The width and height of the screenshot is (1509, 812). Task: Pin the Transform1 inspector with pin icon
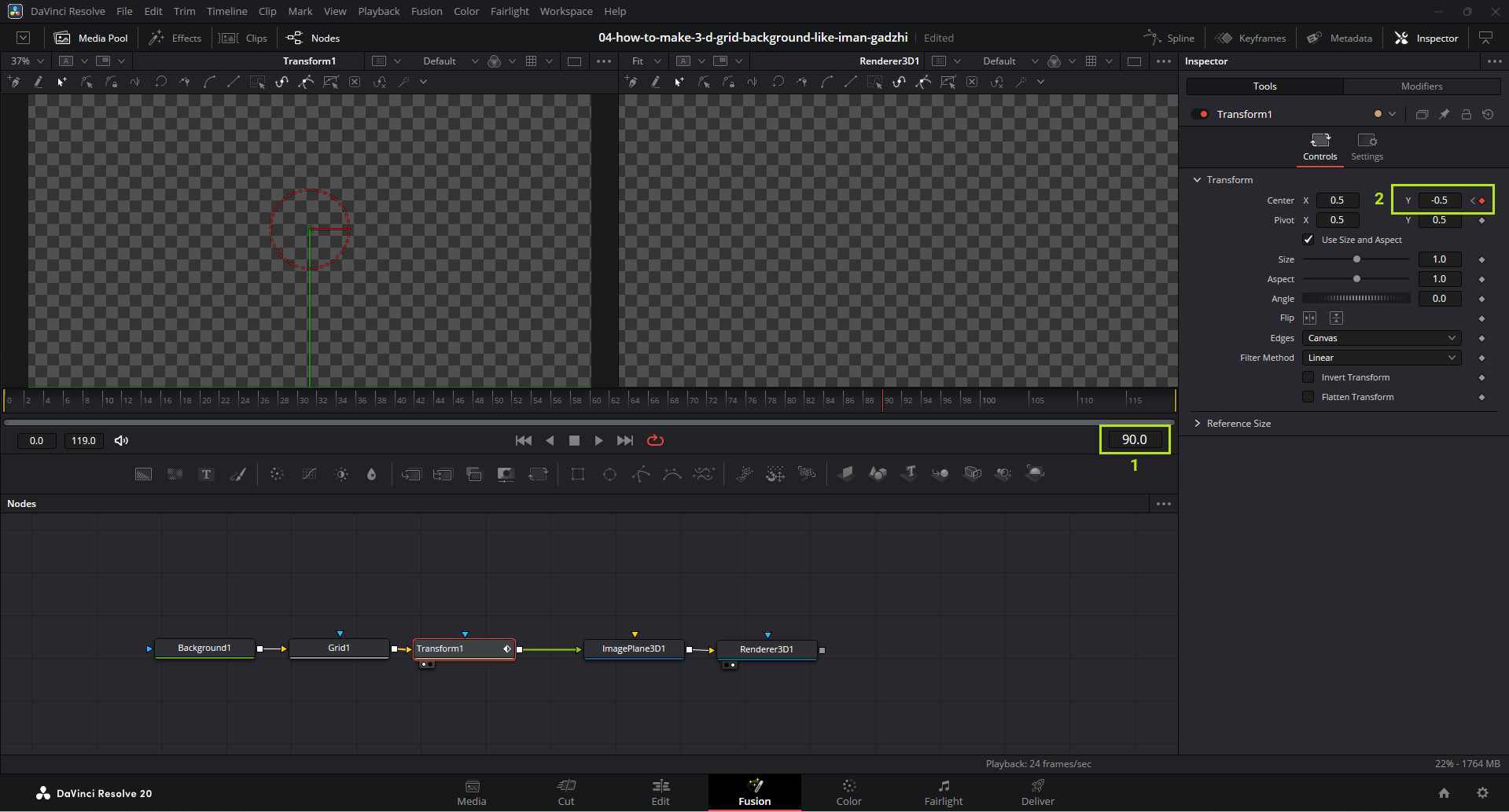pyautogui.click(x=1445, y=114)
